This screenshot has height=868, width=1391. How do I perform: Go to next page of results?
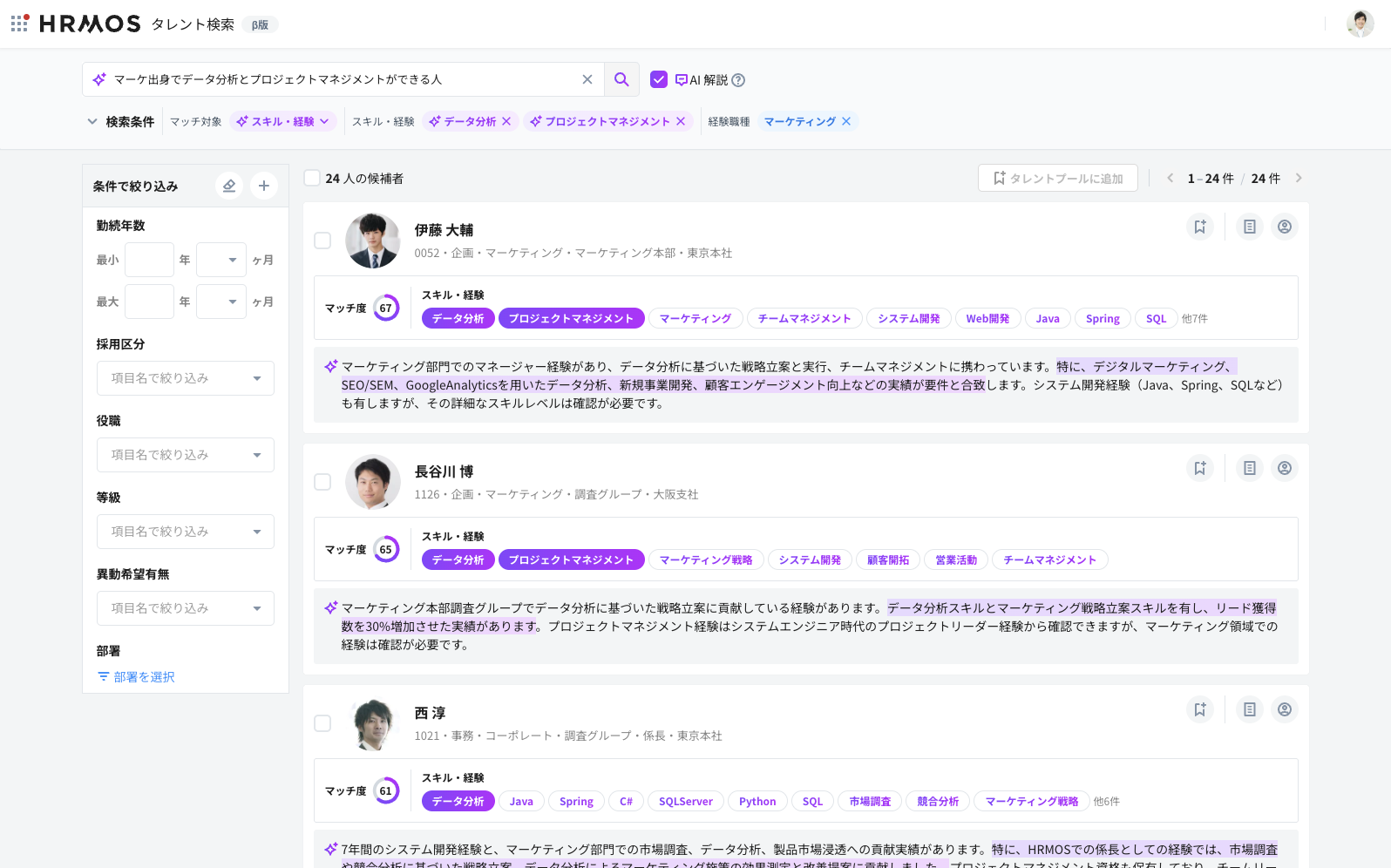pos(1299,178)
